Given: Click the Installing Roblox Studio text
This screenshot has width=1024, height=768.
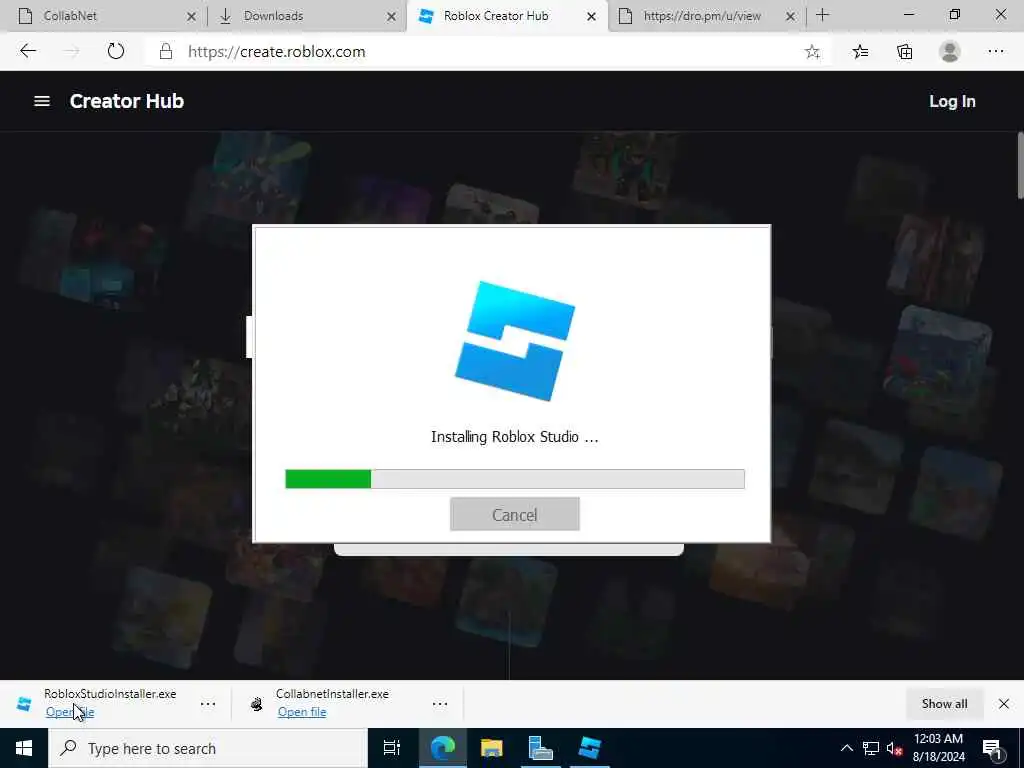Looking at the screenshot, I should tap(515, 437).
